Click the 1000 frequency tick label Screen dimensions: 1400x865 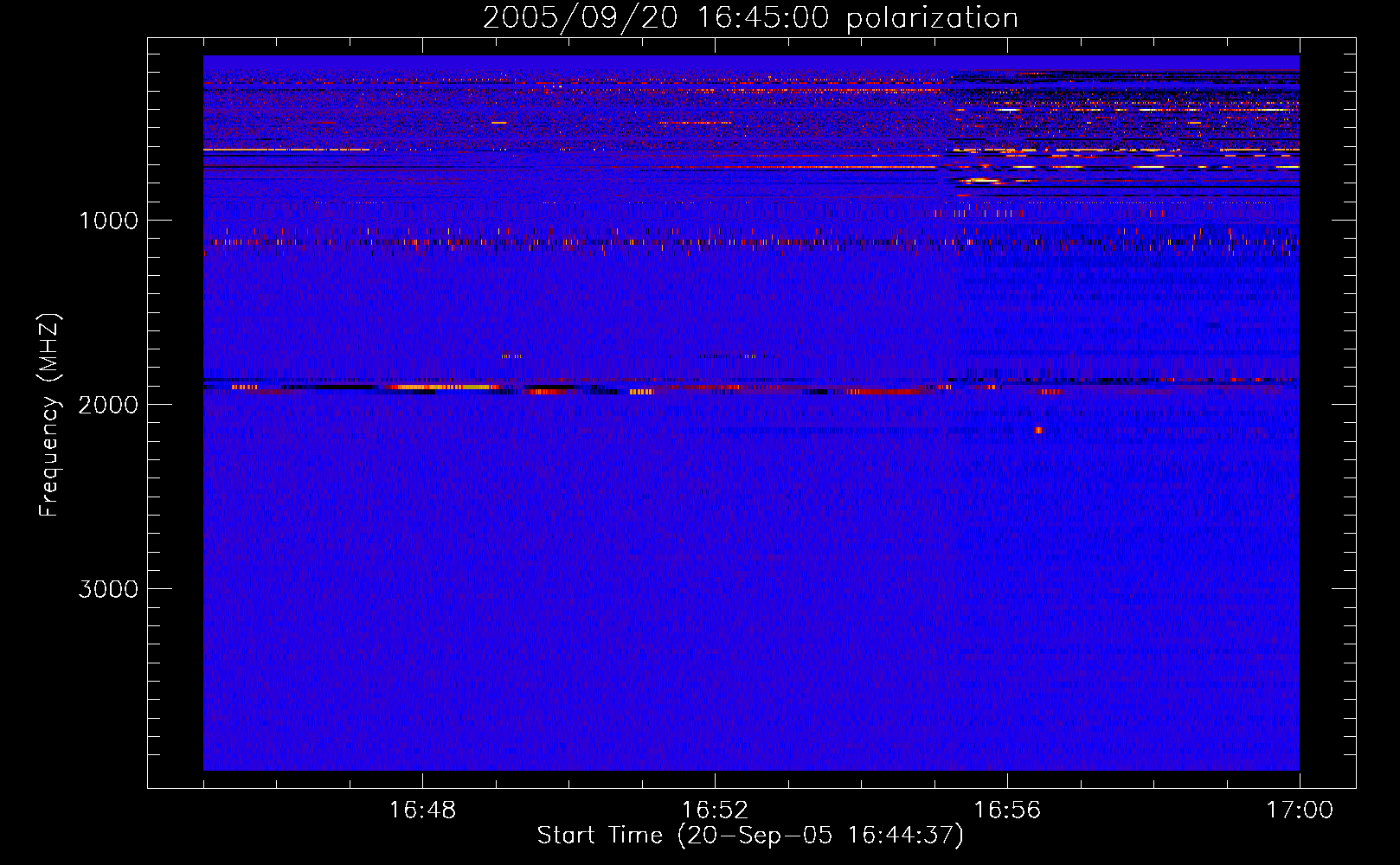pyautogui.click(x=108, y=221)
